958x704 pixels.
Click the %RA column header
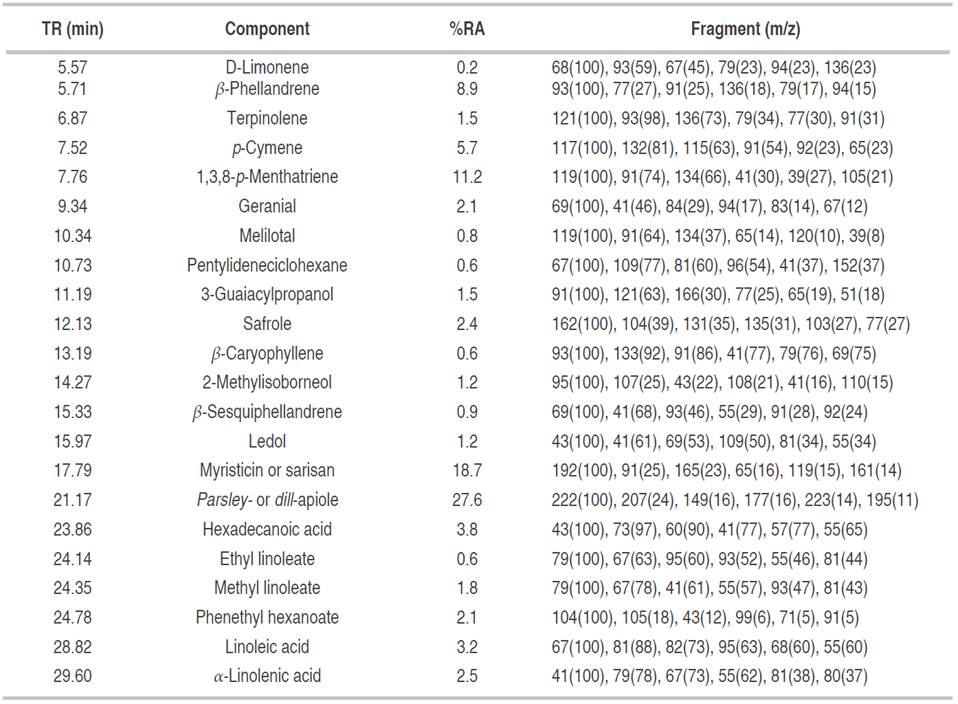pos(468,29)
